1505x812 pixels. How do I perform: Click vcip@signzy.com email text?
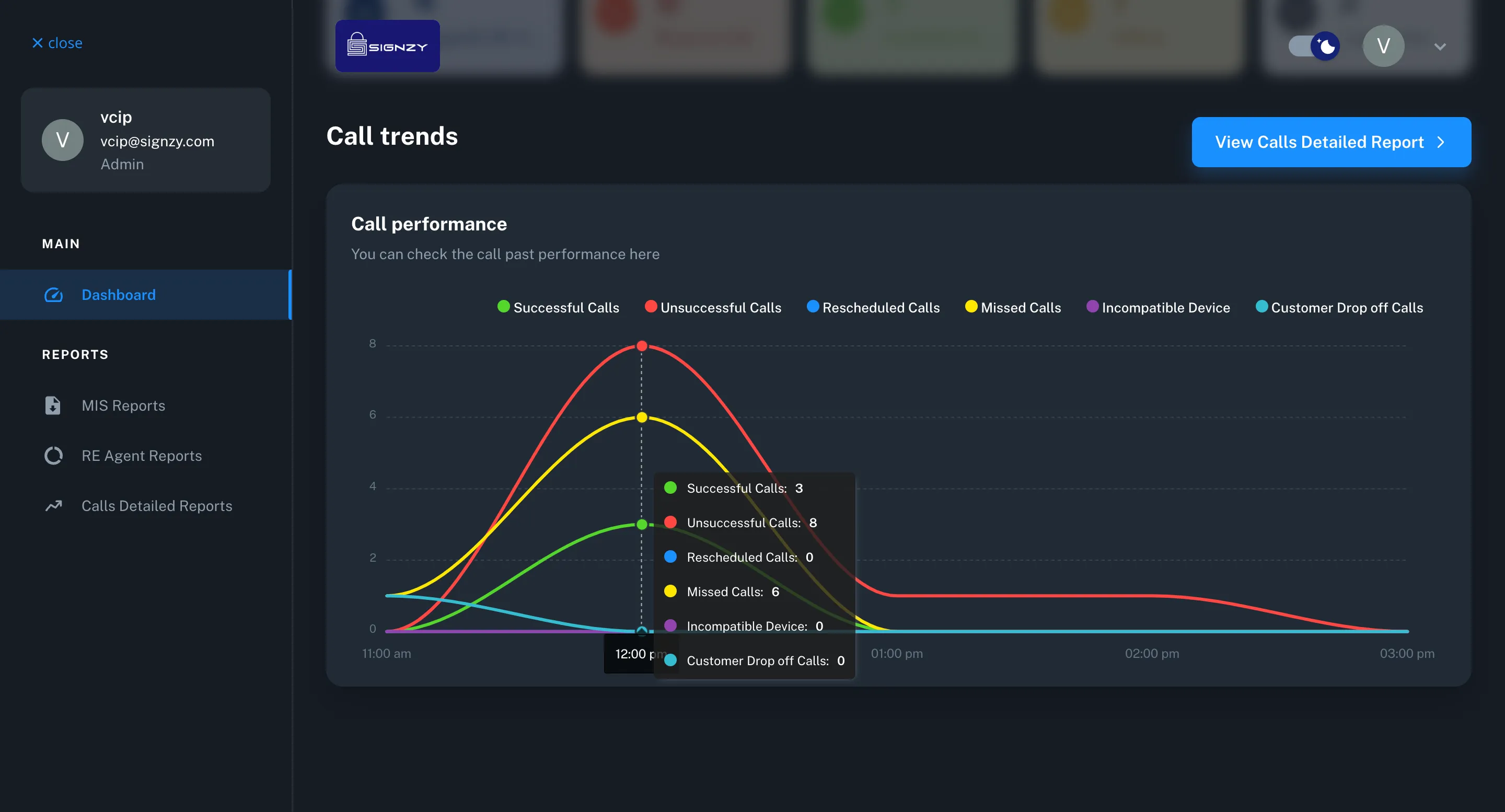157,142
